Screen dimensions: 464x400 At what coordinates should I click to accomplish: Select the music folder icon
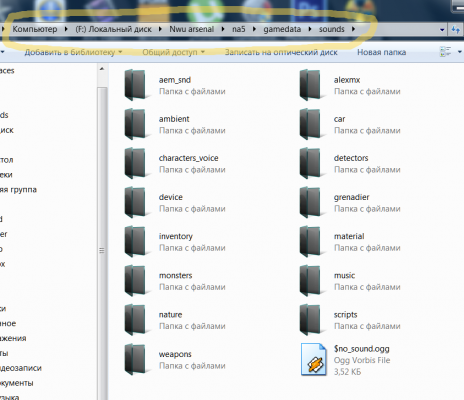(x=310, y=281)
